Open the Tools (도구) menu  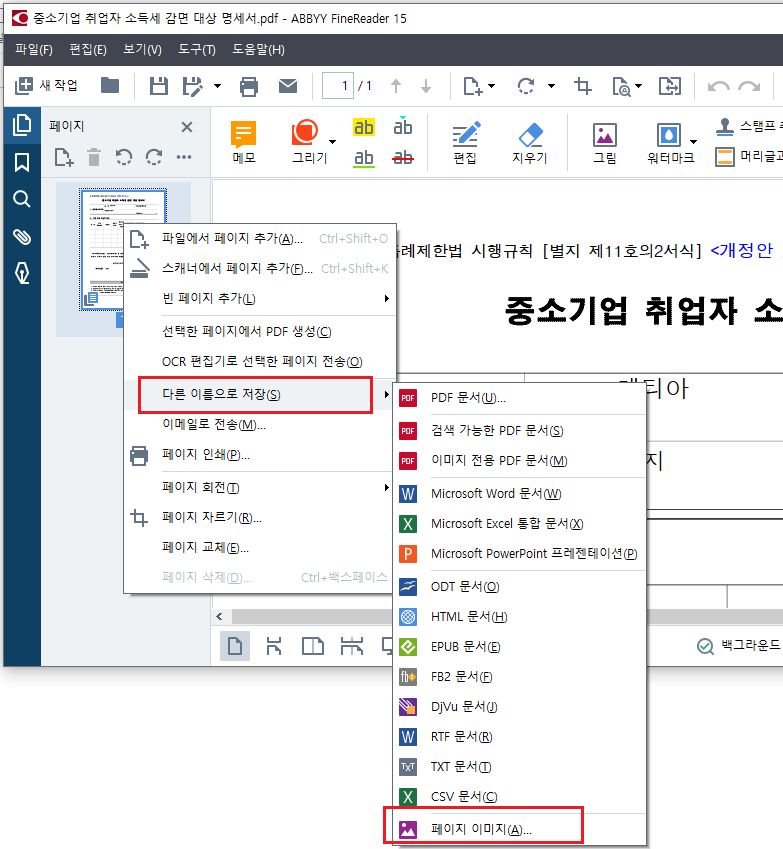point(197,50)
